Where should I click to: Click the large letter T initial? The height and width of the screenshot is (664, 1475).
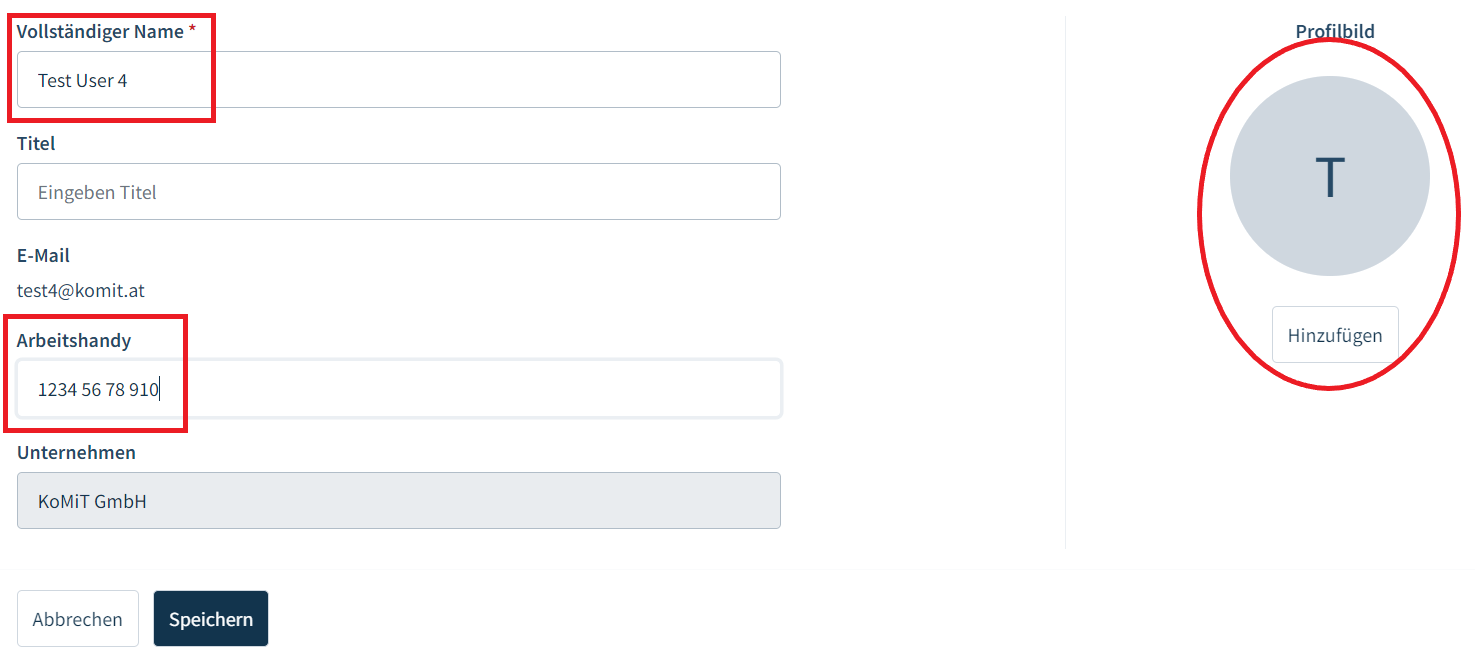(x=1329, y=177)
